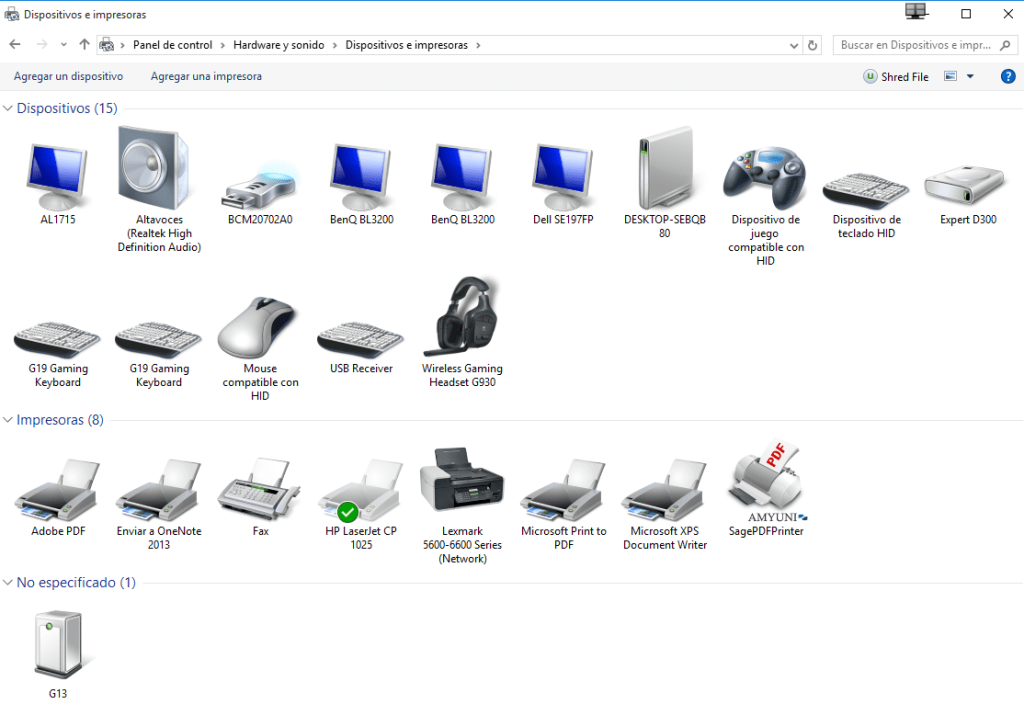
Task: Select the Expert D300 external drive
Action: 968,195
